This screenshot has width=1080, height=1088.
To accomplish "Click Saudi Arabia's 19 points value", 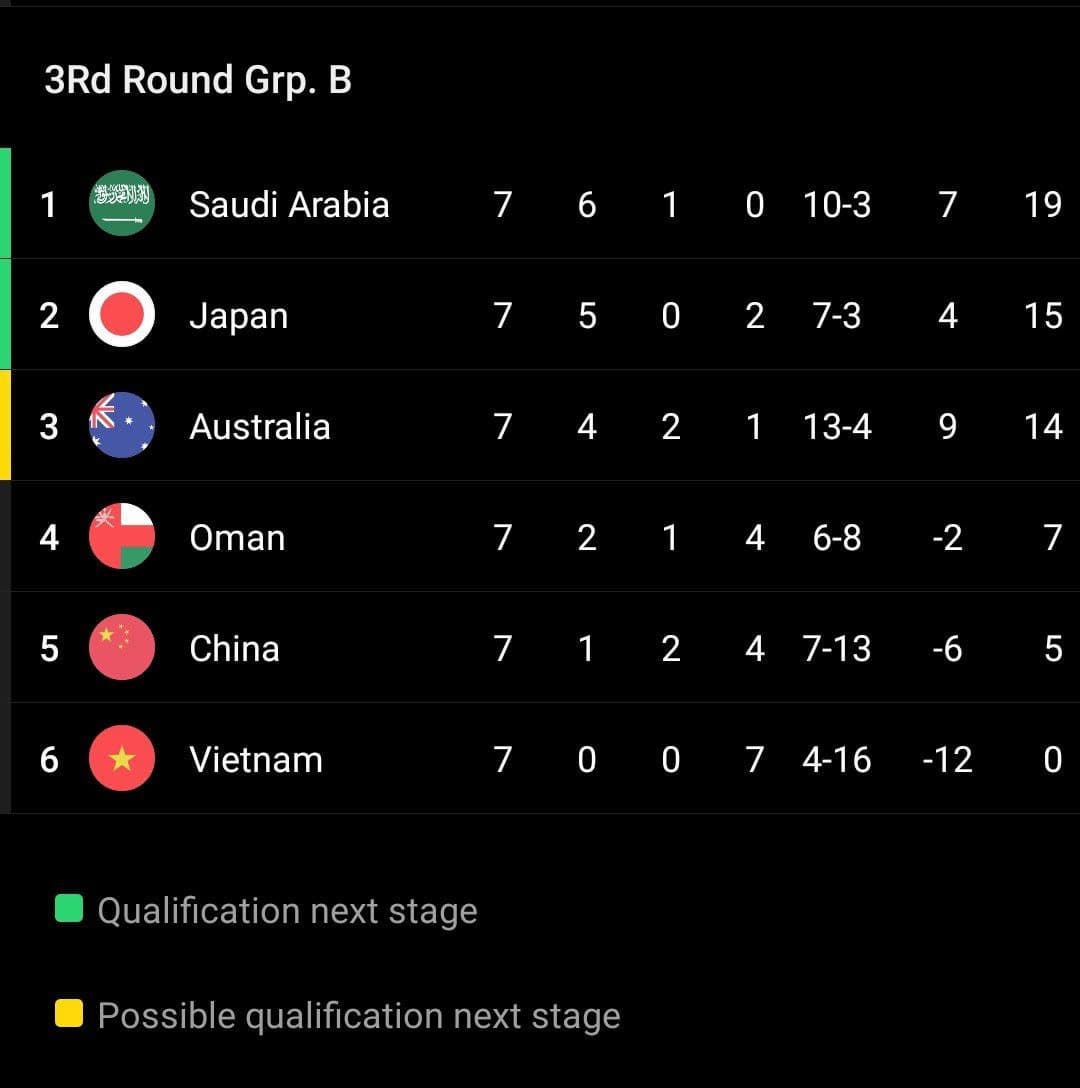I will (x=1042, y=204).
